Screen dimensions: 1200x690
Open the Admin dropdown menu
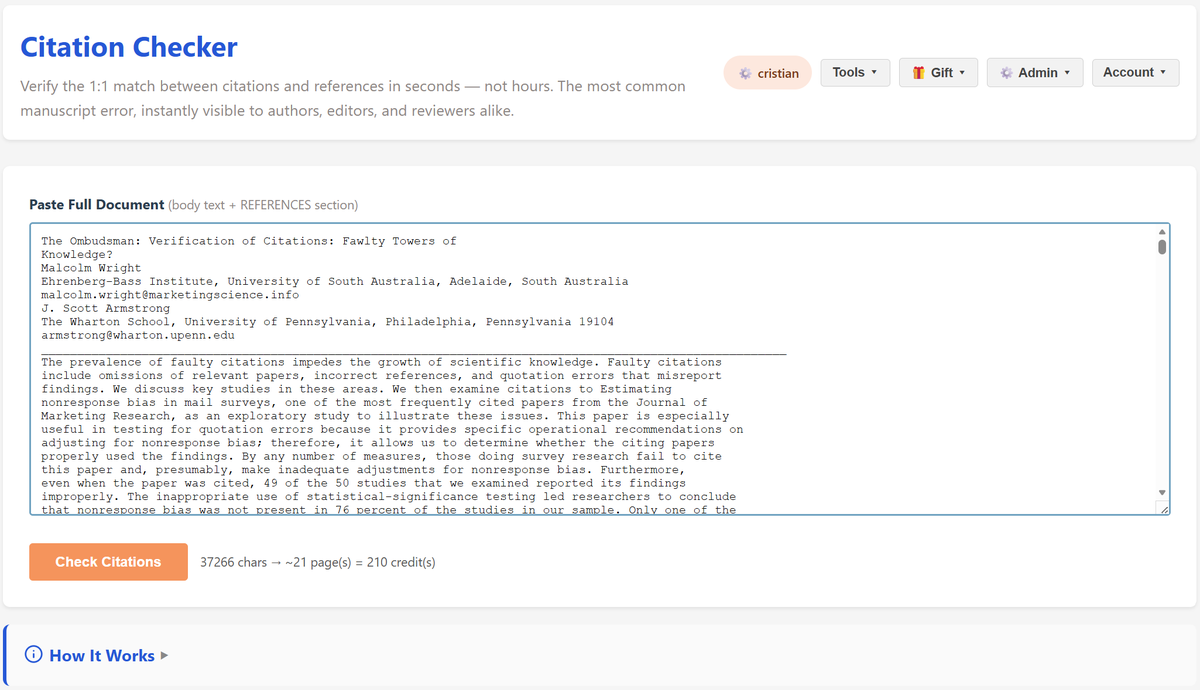click(x=1035, y=72)
